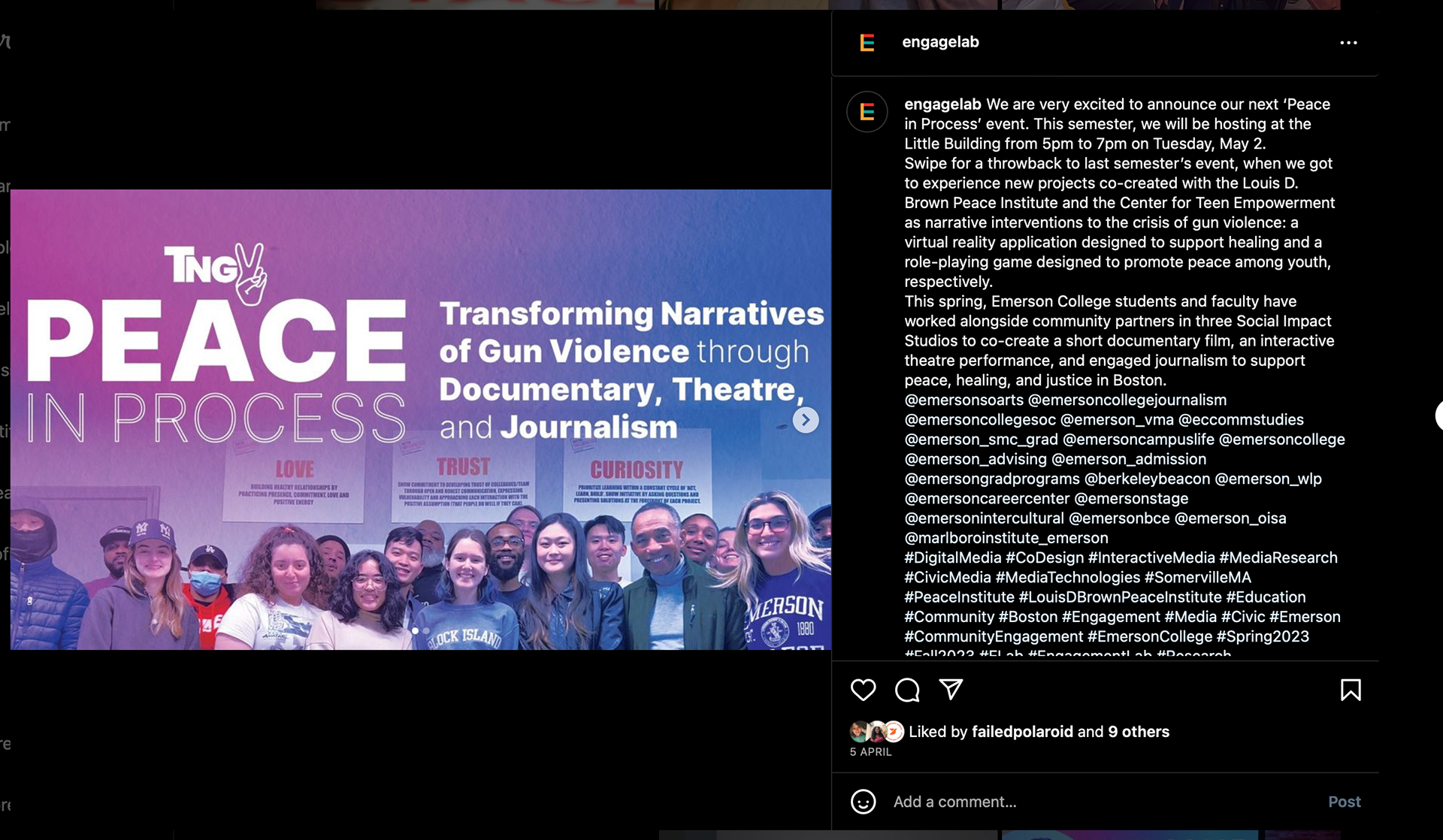View the 9 others who liked
The height and width of the screenshot is (840, 1443).
1139,732
